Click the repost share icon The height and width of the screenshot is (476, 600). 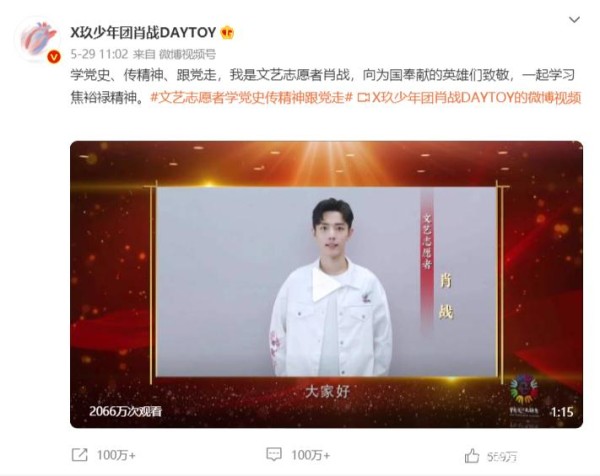pos(80,455)
